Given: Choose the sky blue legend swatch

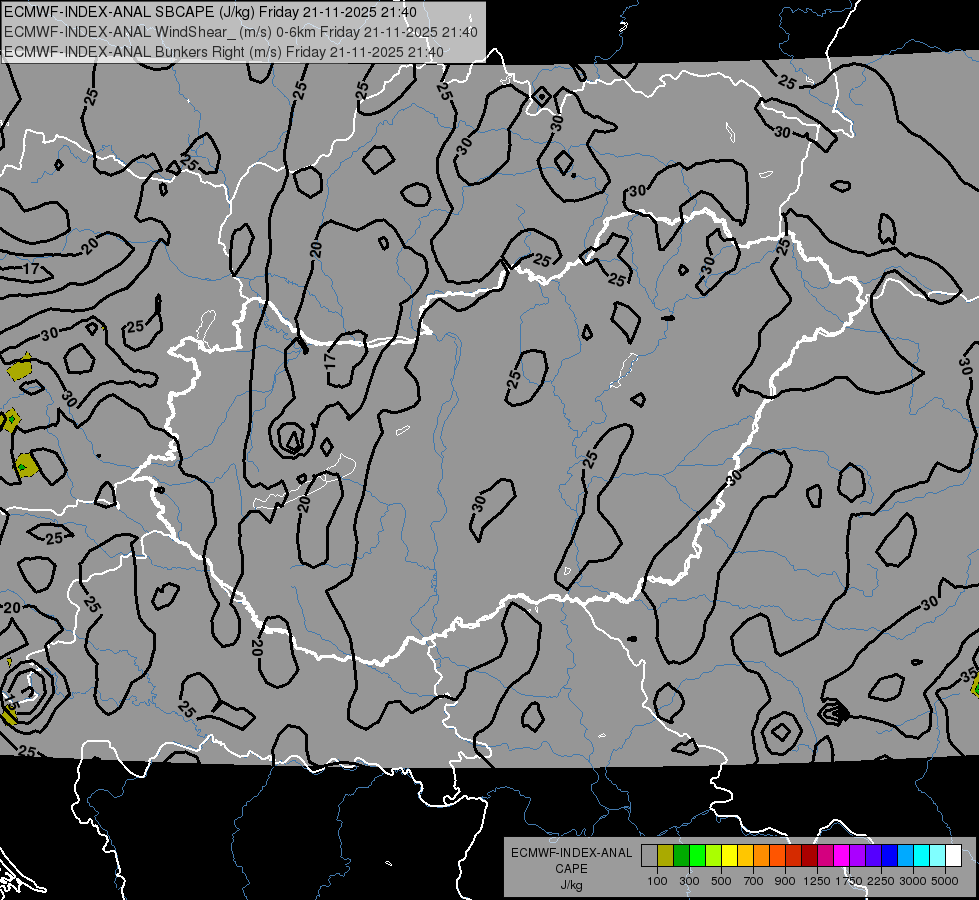Looking at the screenshot, I should coord(906,856).
